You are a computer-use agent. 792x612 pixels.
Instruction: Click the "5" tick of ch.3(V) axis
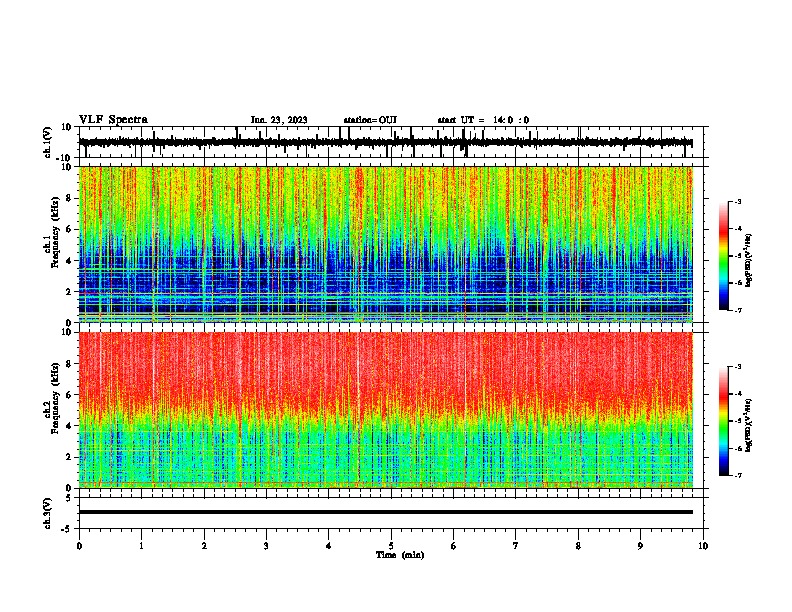coord(69,497)
